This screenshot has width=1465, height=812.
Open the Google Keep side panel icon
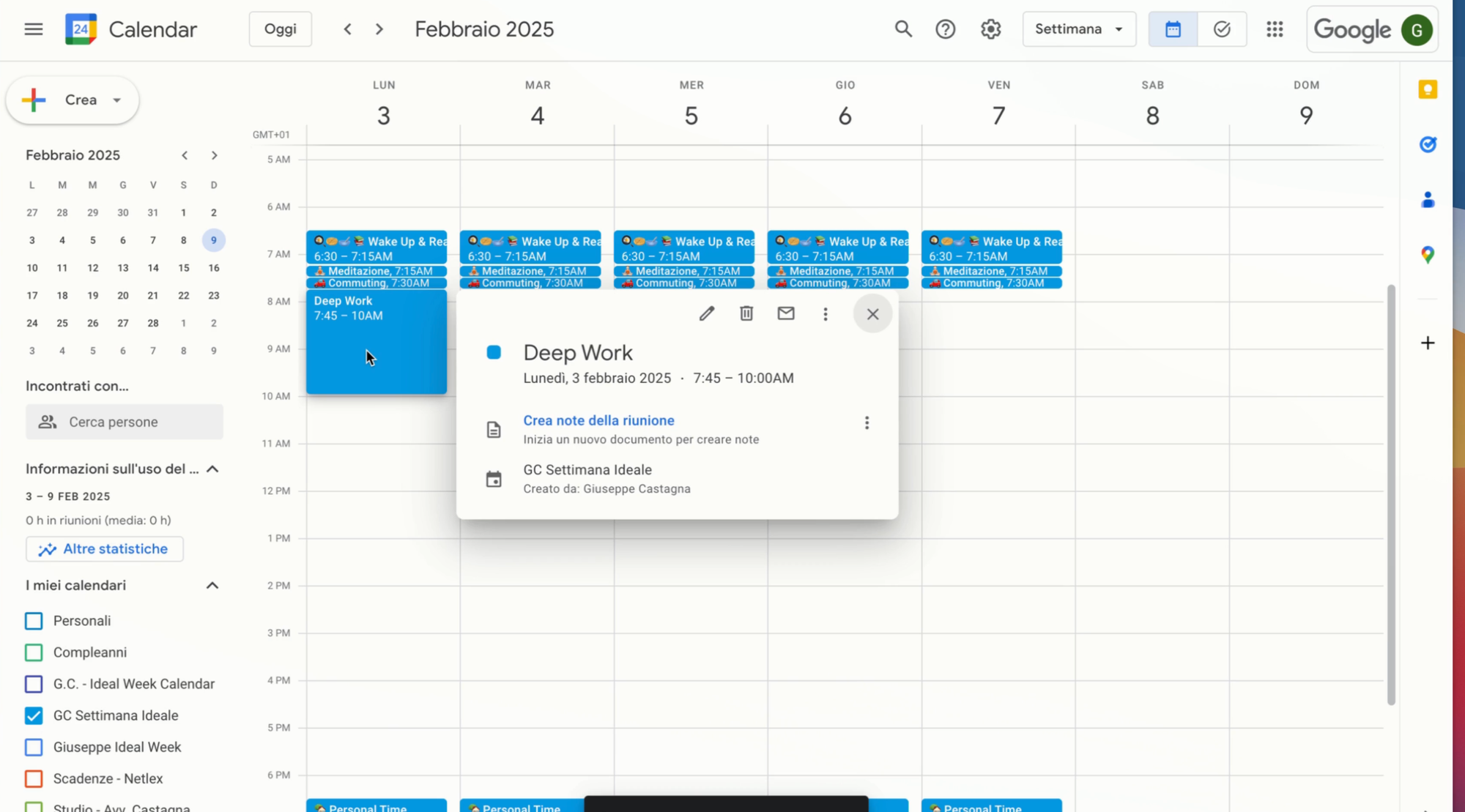point(1427,89)
